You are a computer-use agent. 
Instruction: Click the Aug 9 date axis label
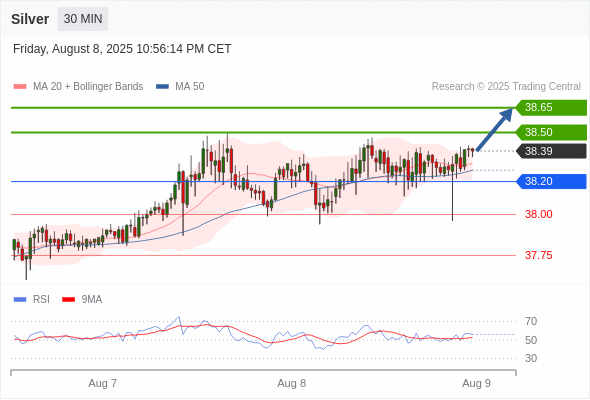tap(476, 383)
